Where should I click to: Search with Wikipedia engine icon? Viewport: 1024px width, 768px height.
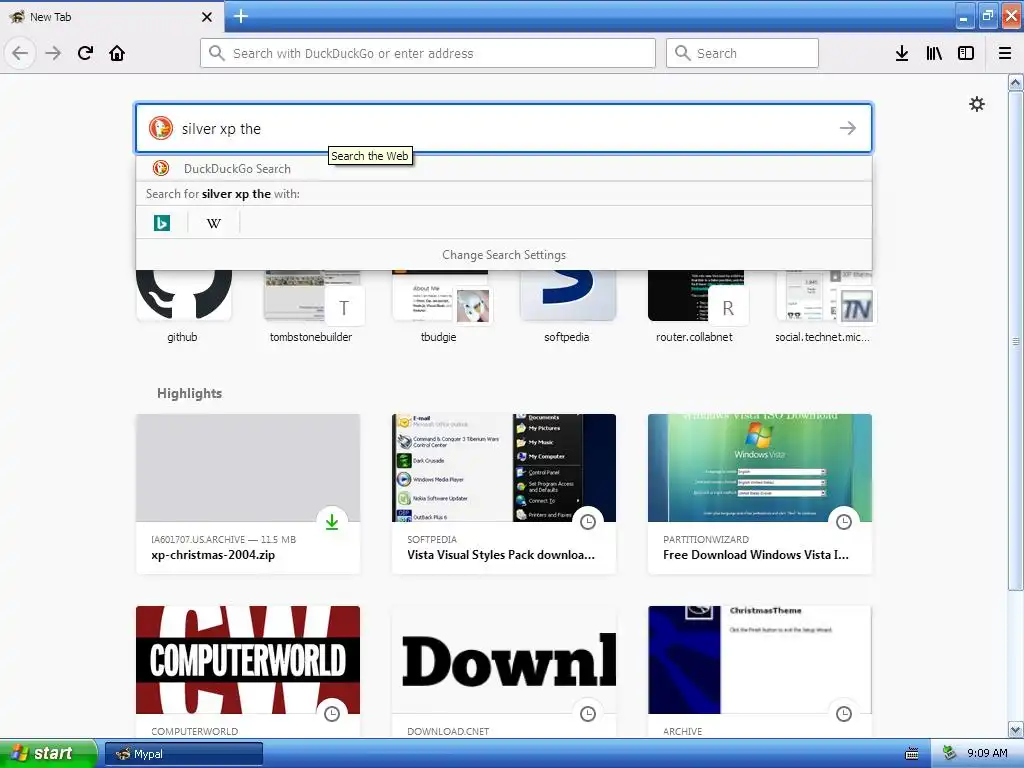[x=214, y=223]
